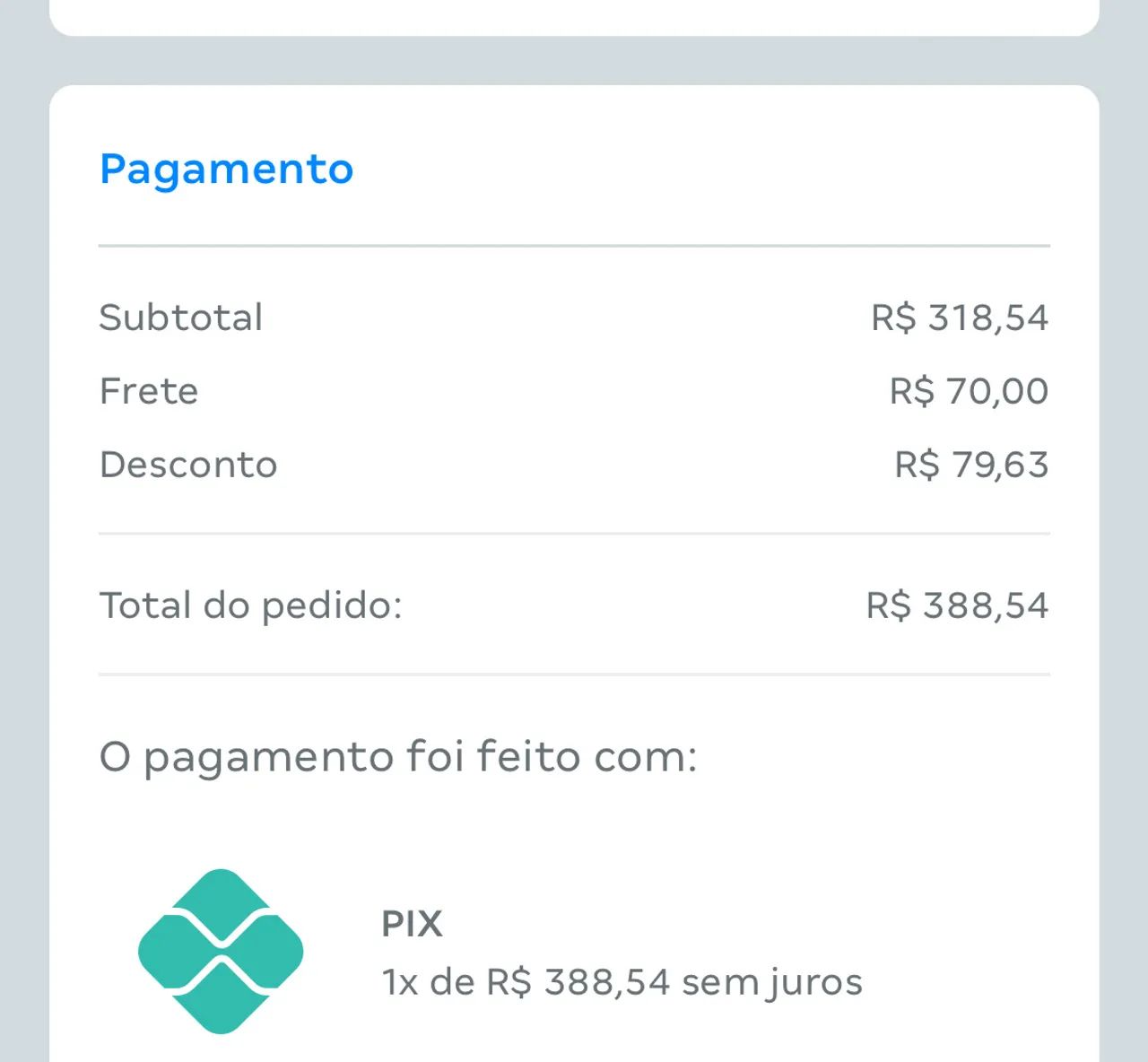Click the PIX text label

411,923
